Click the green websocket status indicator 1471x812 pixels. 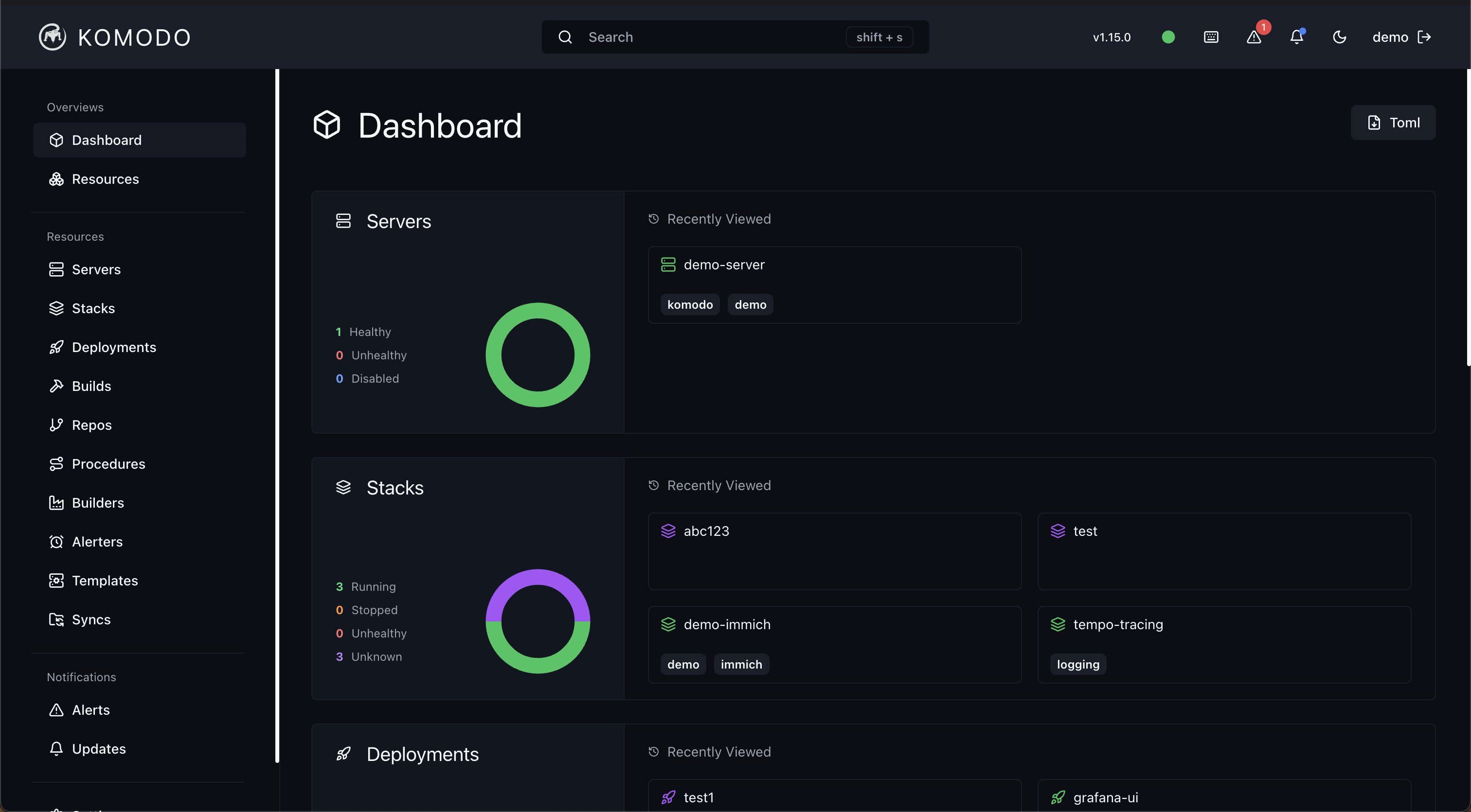(x=1168, y=37)
